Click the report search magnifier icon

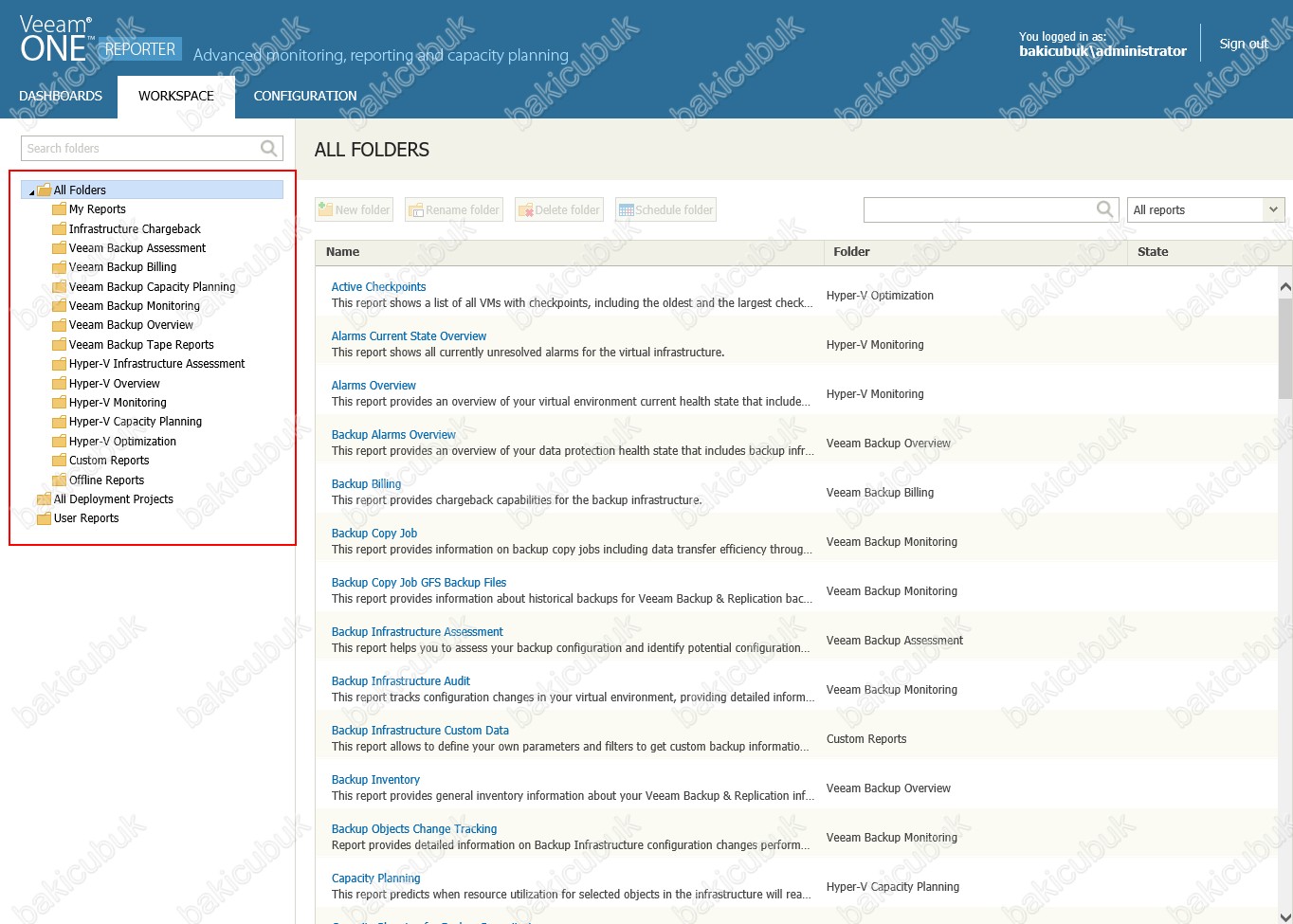(1105, 209)
